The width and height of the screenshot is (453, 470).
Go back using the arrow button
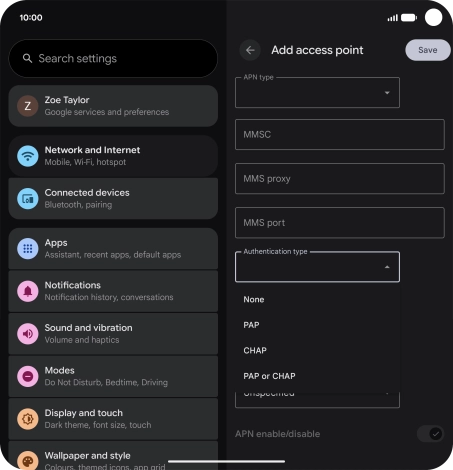click(x=250, y=50)
